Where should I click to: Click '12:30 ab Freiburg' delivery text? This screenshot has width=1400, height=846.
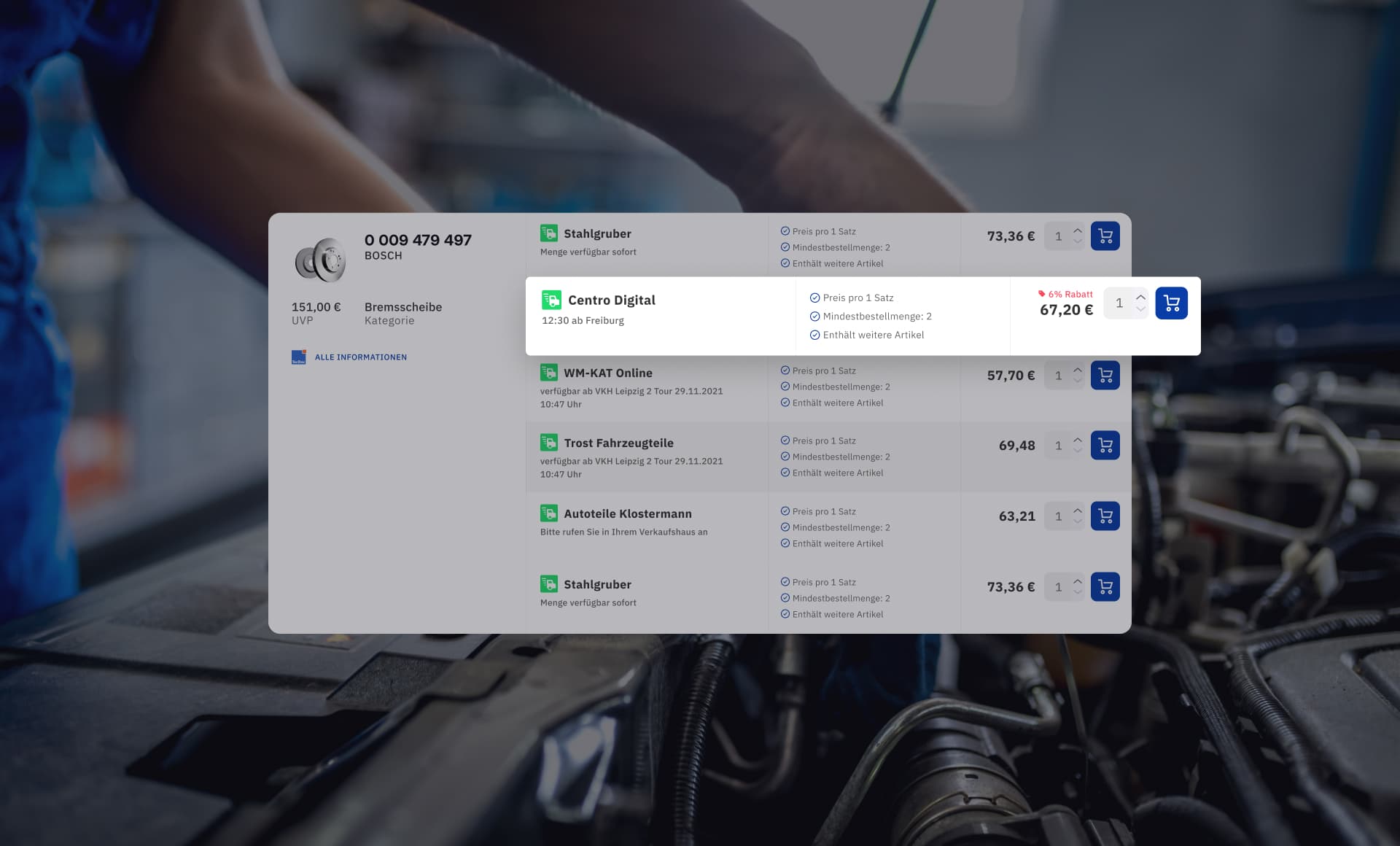point(583,320)
